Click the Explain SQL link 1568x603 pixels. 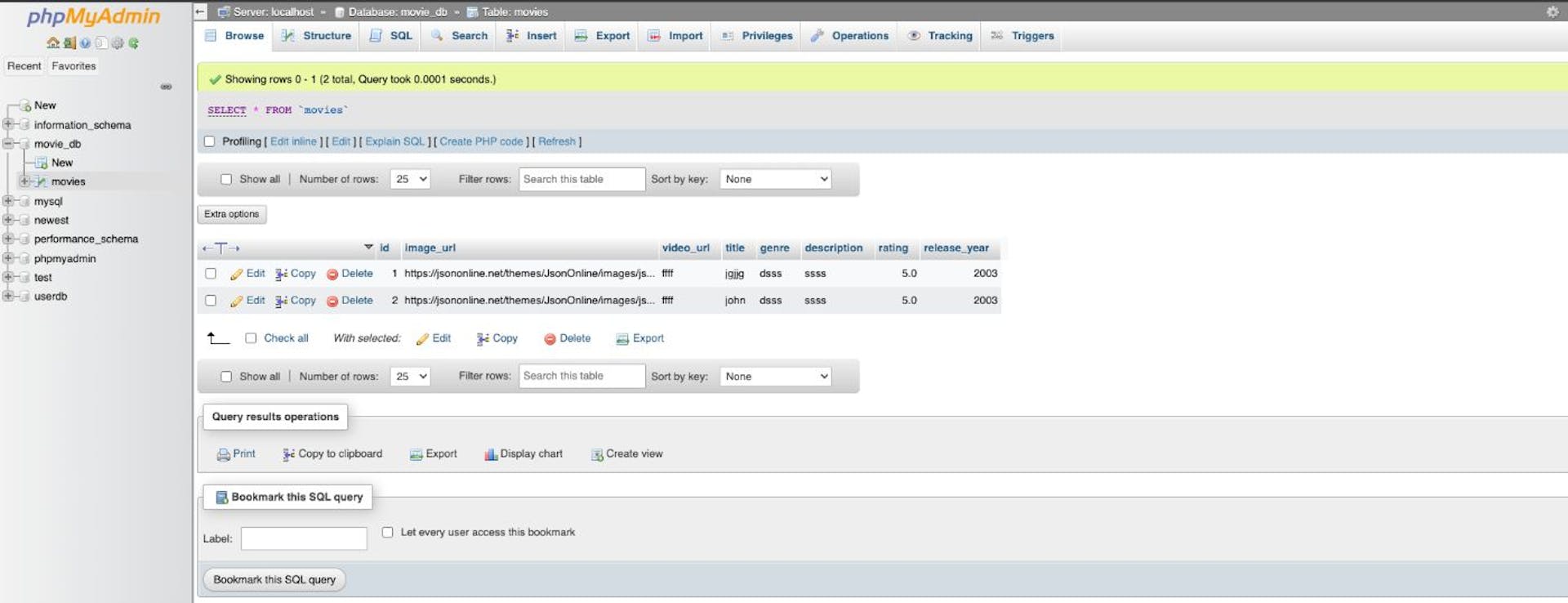point(394,141)
